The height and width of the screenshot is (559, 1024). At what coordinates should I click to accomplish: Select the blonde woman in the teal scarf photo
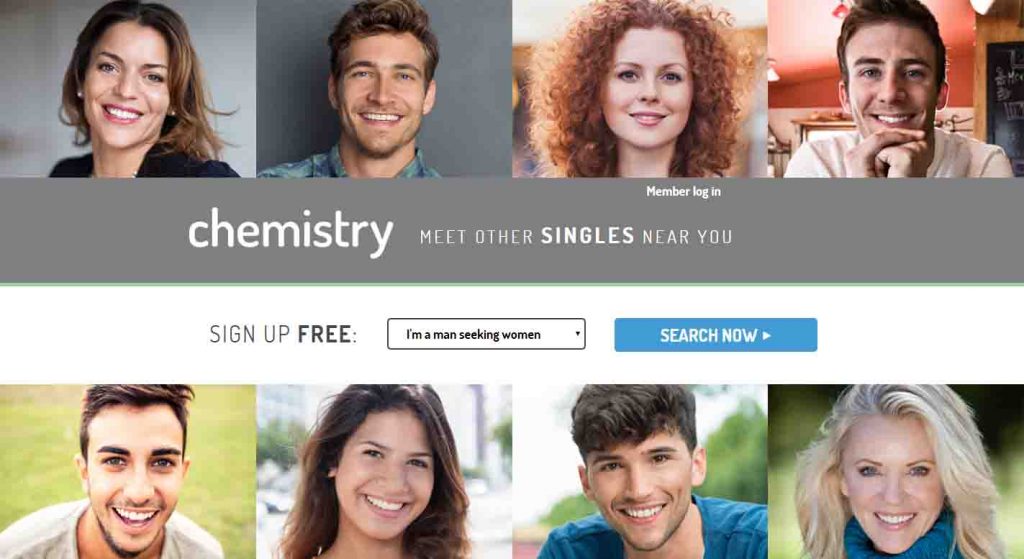coord(896,471)
